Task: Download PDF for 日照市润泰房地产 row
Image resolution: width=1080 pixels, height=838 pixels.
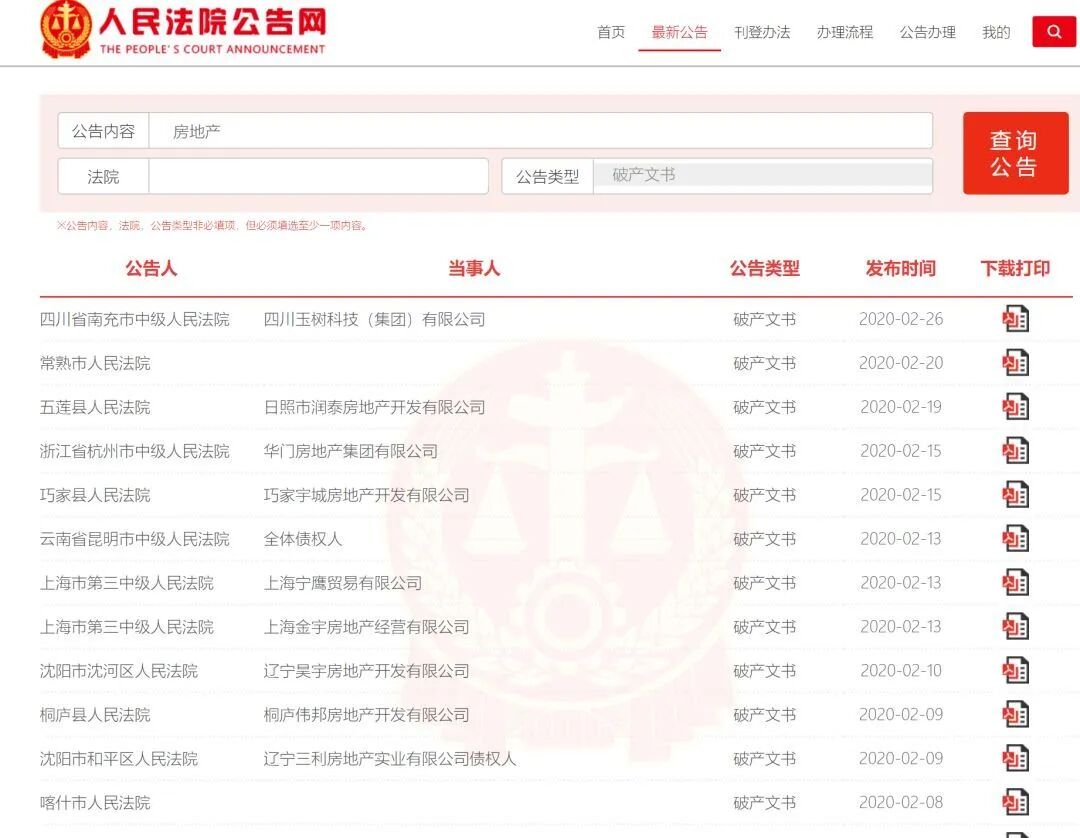Action: 1015,407
